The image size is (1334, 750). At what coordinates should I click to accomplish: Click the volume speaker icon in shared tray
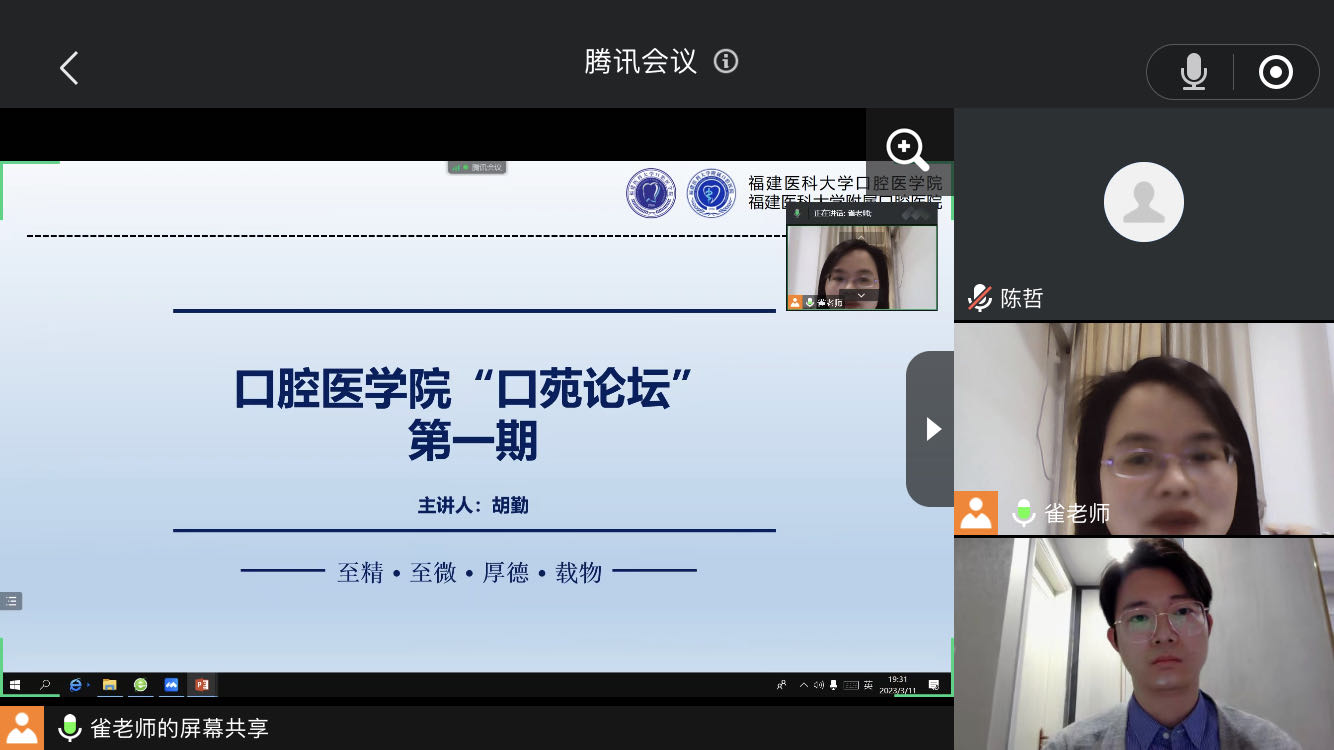point(819,685)
